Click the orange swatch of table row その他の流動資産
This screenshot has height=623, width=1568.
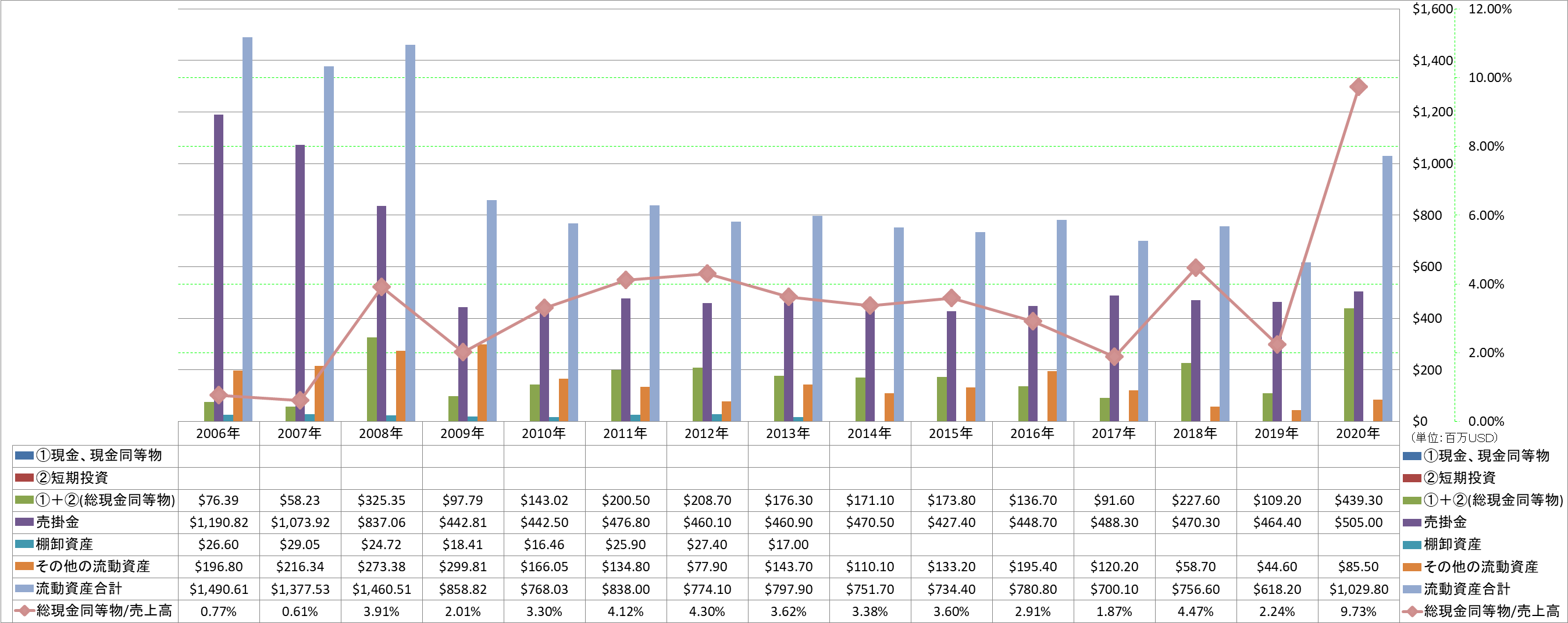24,566
